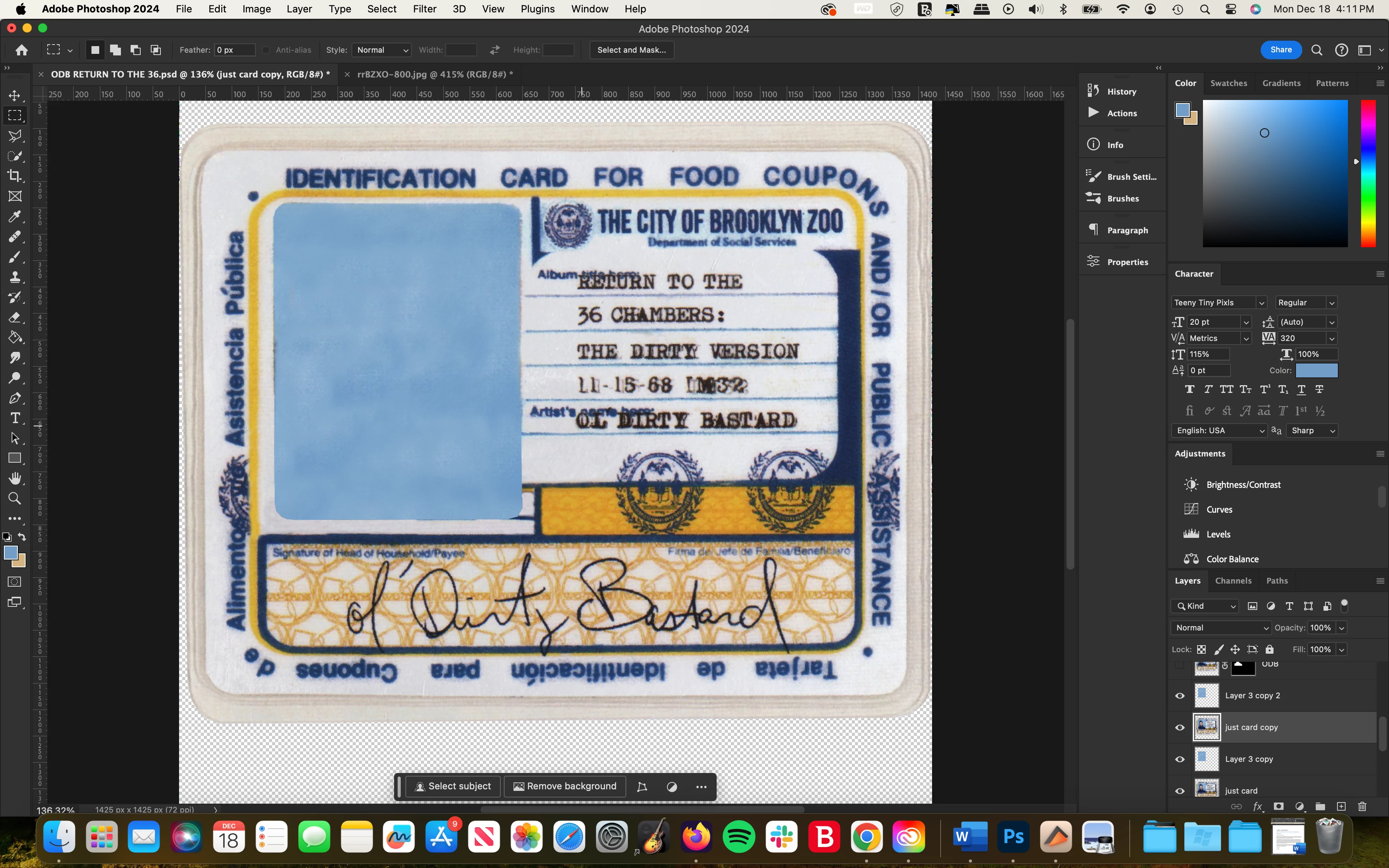1389x868 pixels.
Task: Hide the Layer 3 copy layer
Action: click(x=1179, y=759)
